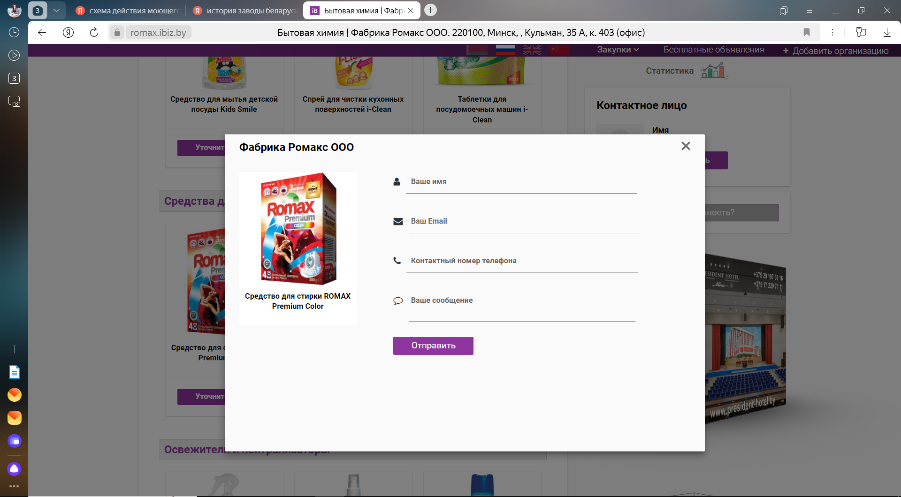
Task: Click '+ Добавить организацию'
Action: (835, 51)
